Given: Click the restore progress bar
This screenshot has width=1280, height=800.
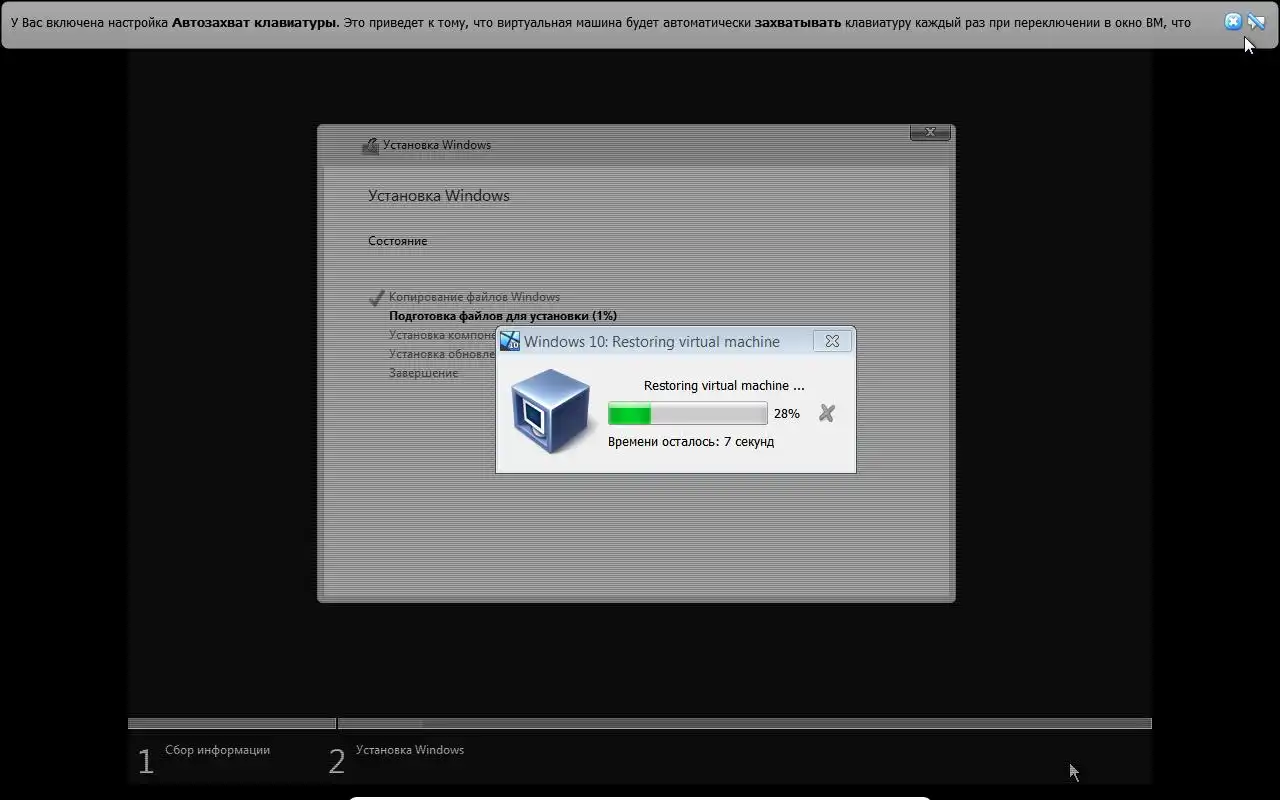Looking at the screenshot, I should 688,413.
